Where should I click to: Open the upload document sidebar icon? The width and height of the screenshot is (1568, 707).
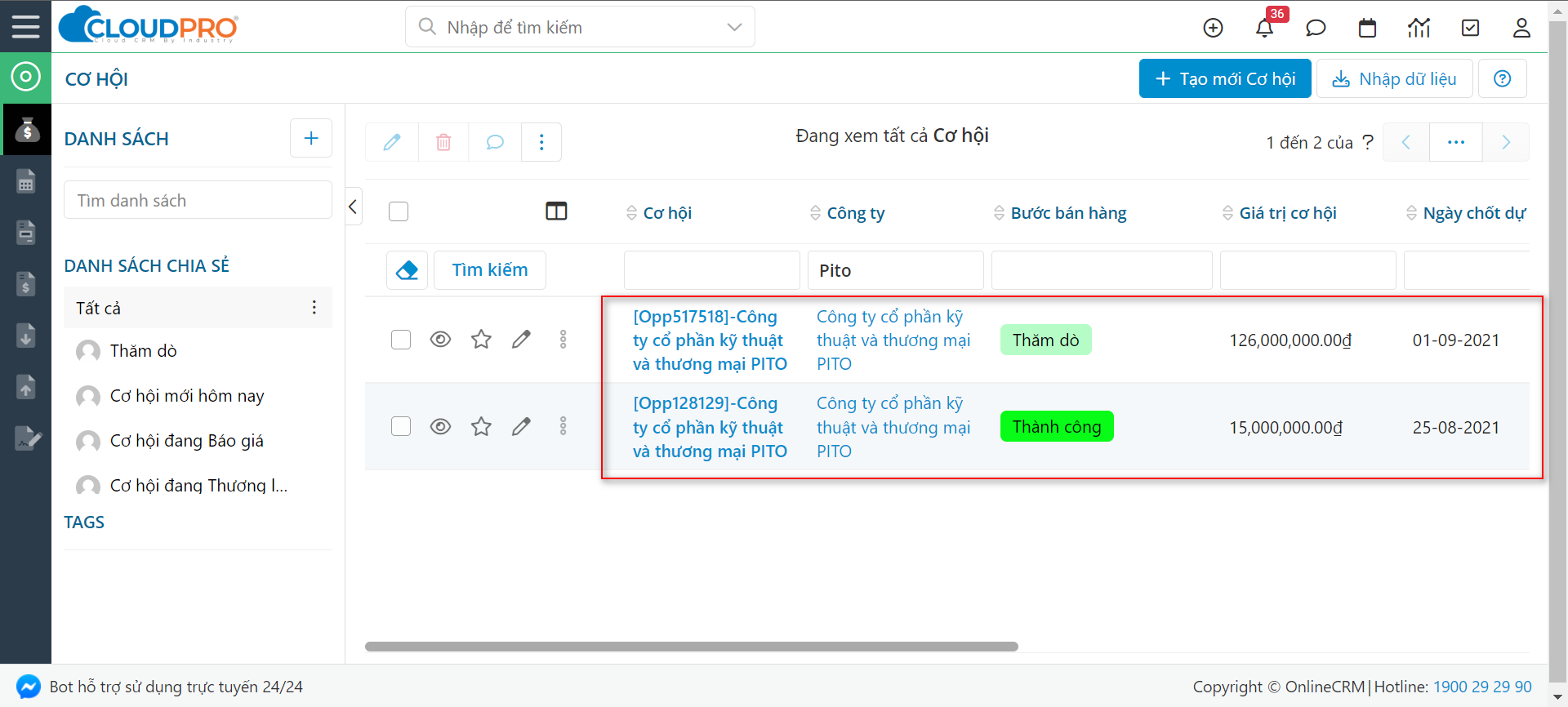[x=25, y=387]
